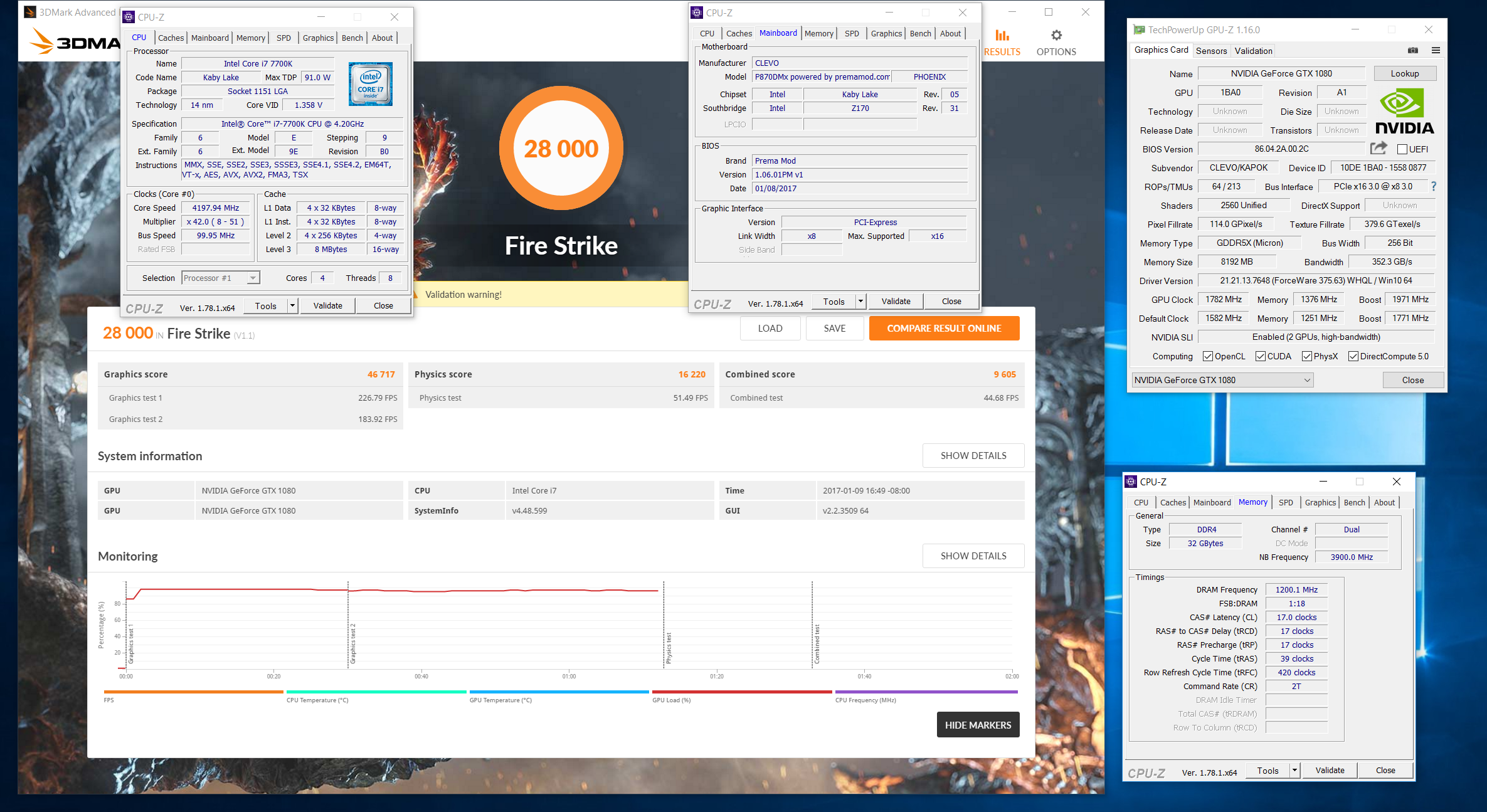Click the GPU name field in GPU-Z

point(1281,73)
